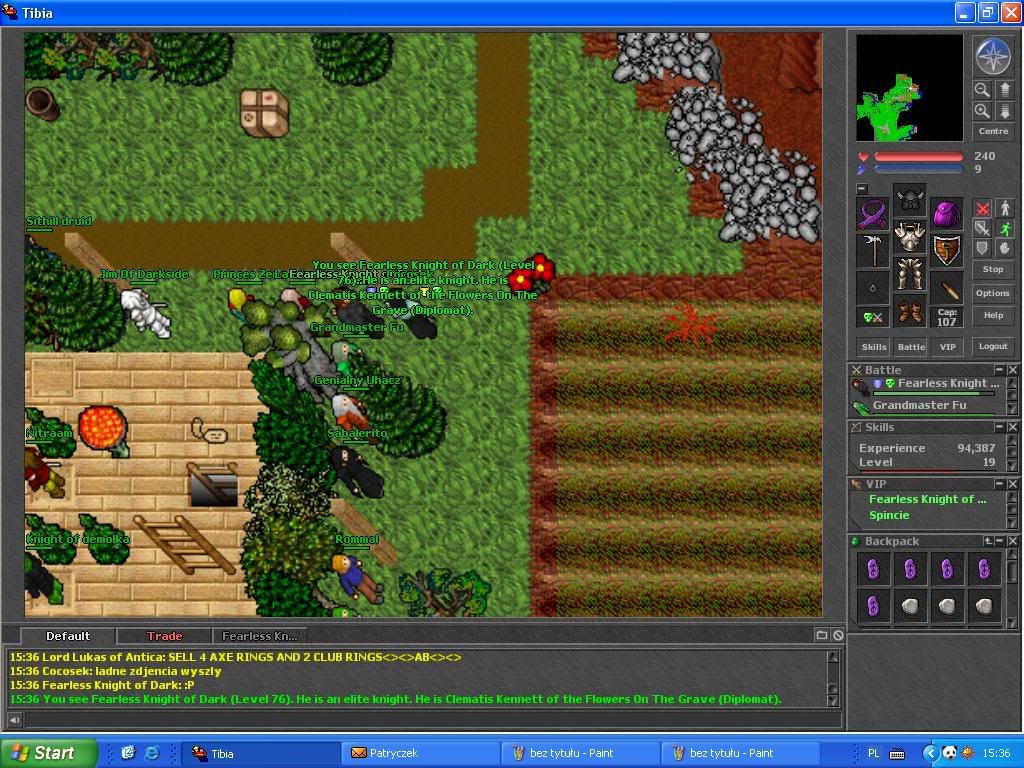Image resolution: width=1024 pixels, height=768 pixels.
Task: Move minimap up one floor
Action: coord(1004,89)
